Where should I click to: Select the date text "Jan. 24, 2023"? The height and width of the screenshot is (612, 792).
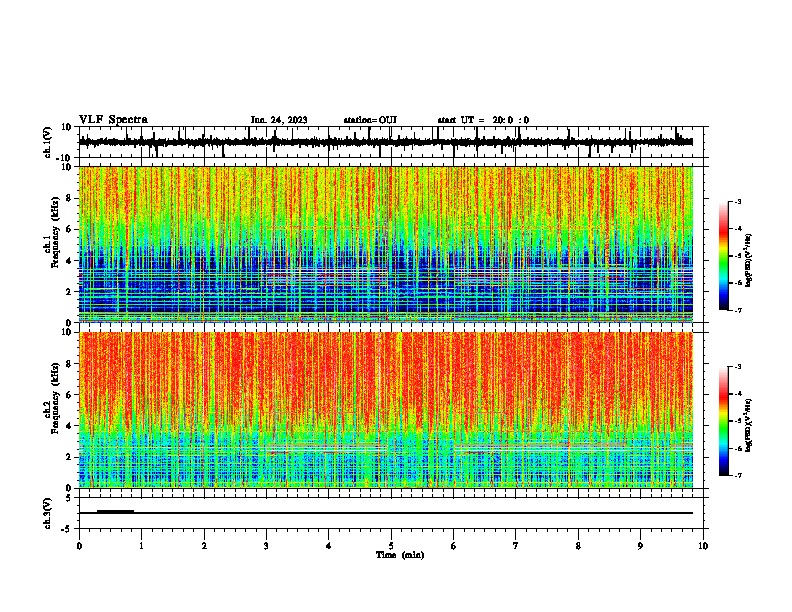(x=279, y=120)
